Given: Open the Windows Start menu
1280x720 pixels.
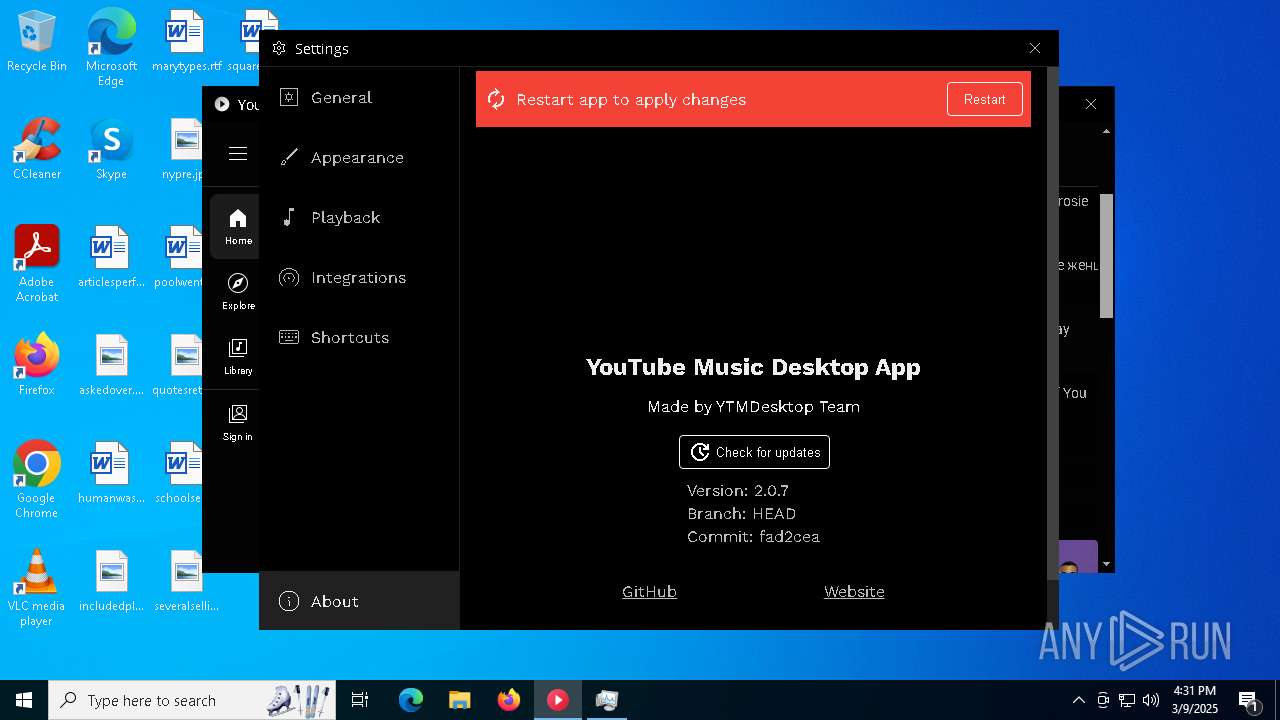Looking at the screenshot, I should coord(24,700).
